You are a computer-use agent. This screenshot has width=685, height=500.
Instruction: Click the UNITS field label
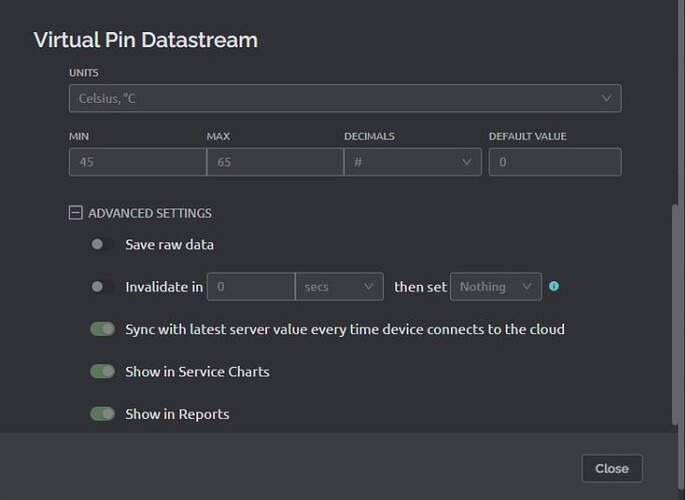click(x=83, y=72)
